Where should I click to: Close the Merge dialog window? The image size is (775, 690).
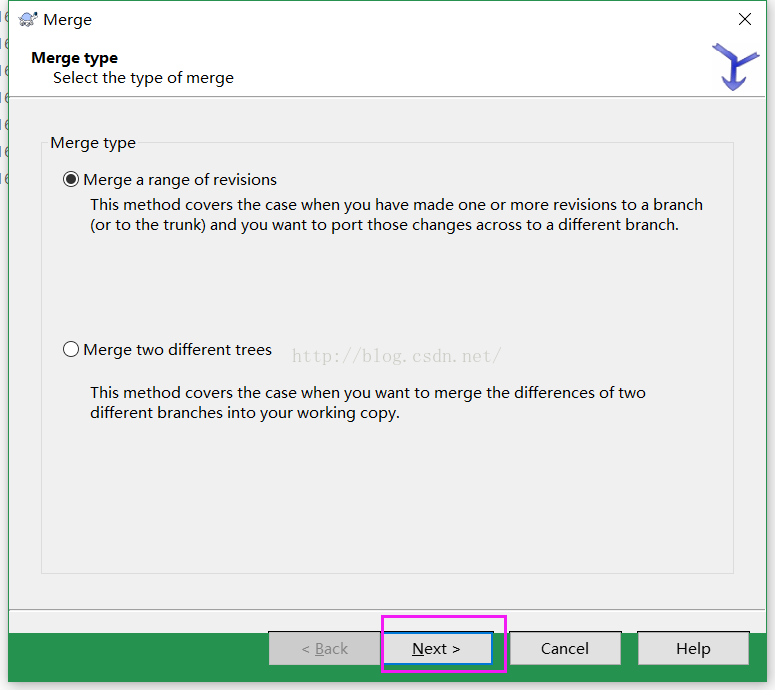tap(744, 19)
